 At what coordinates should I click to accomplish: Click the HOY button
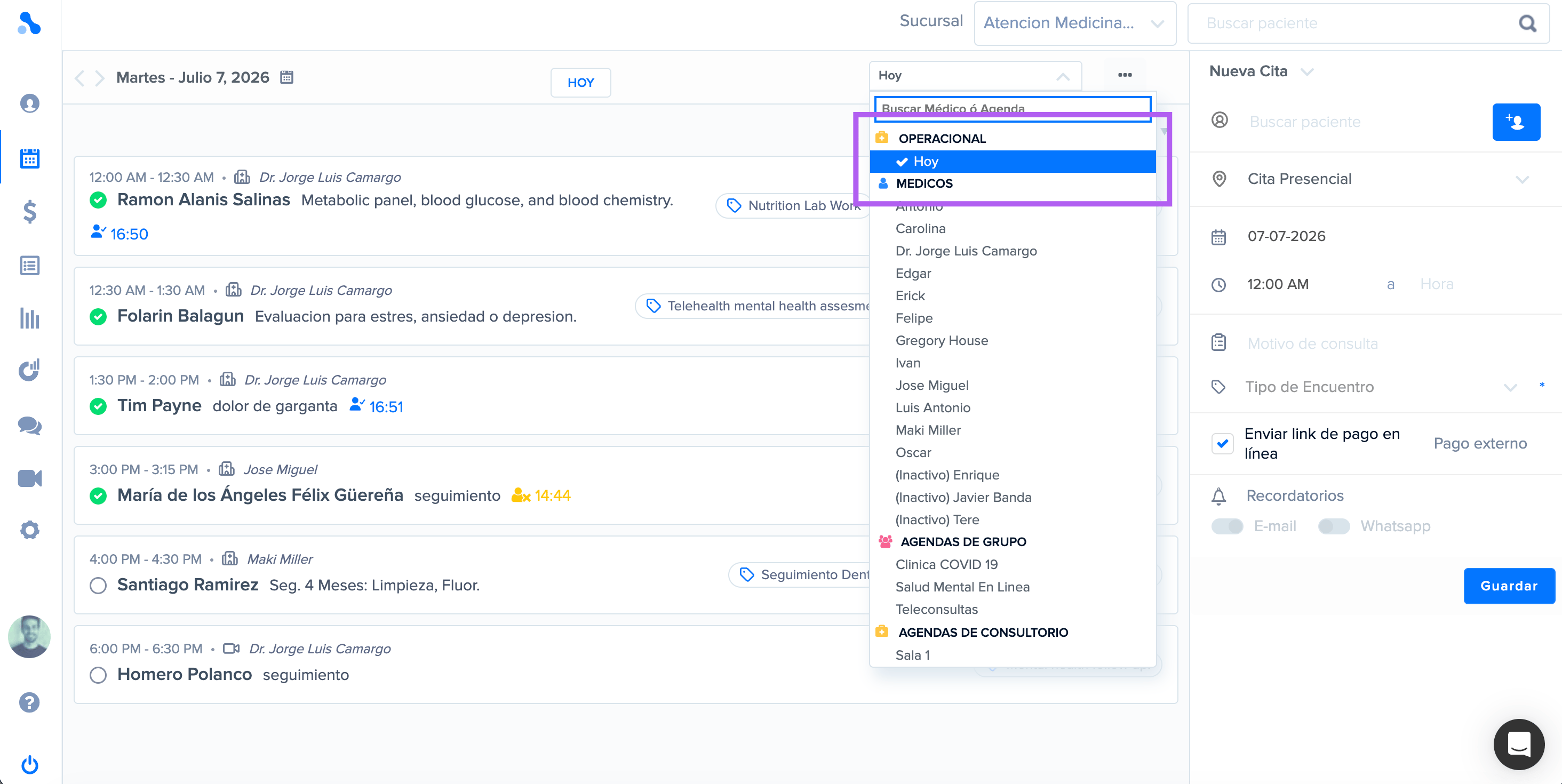click(x=580, y=83)
